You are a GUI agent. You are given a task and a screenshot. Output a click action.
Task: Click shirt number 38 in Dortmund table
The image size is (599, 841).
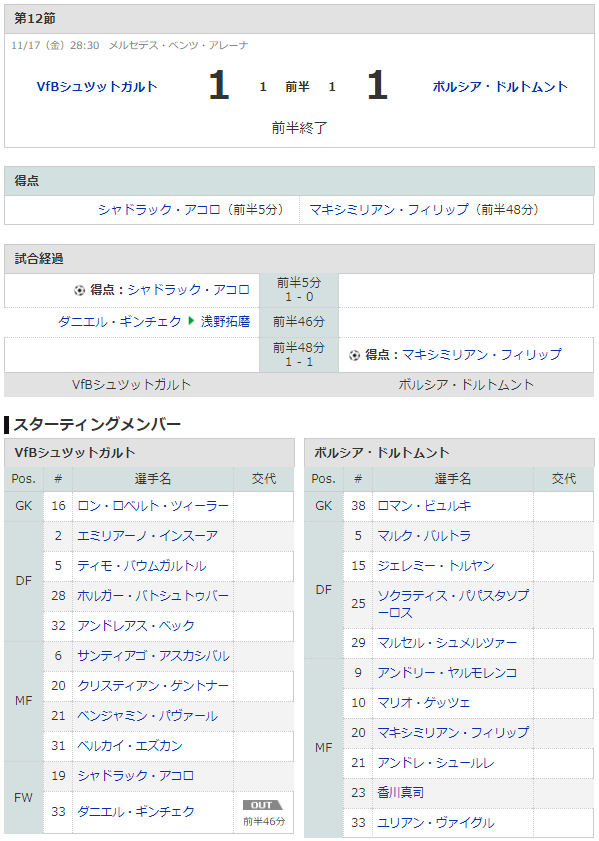click(358, 506)
